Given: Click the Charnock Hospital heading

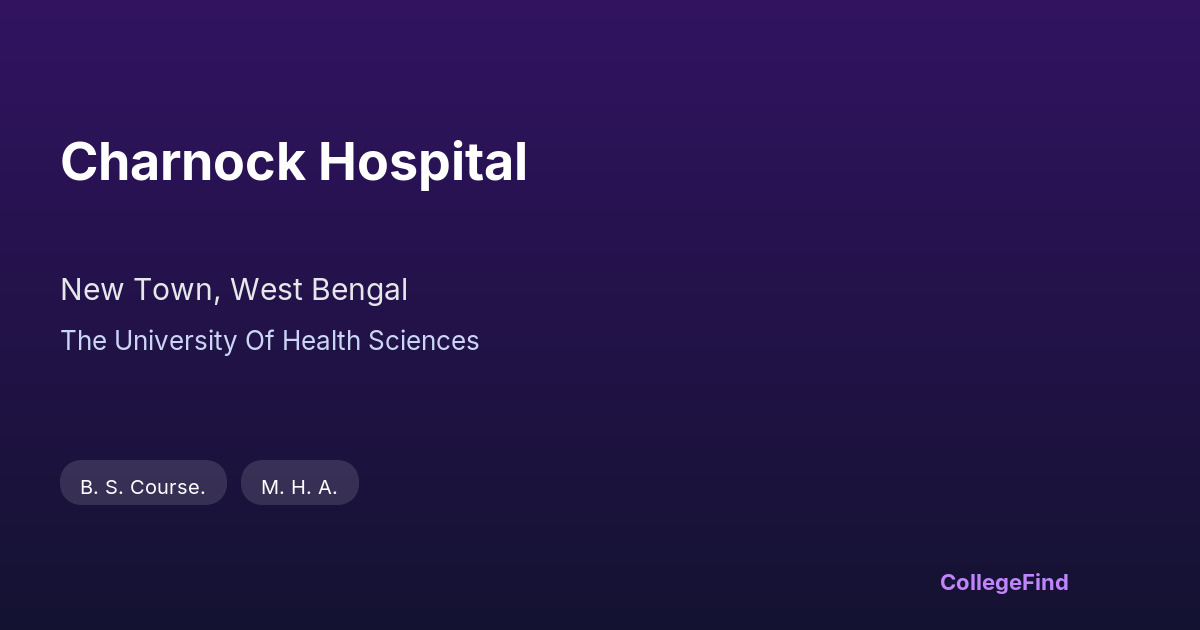Looking at the screenshot, I should (293, 162).
